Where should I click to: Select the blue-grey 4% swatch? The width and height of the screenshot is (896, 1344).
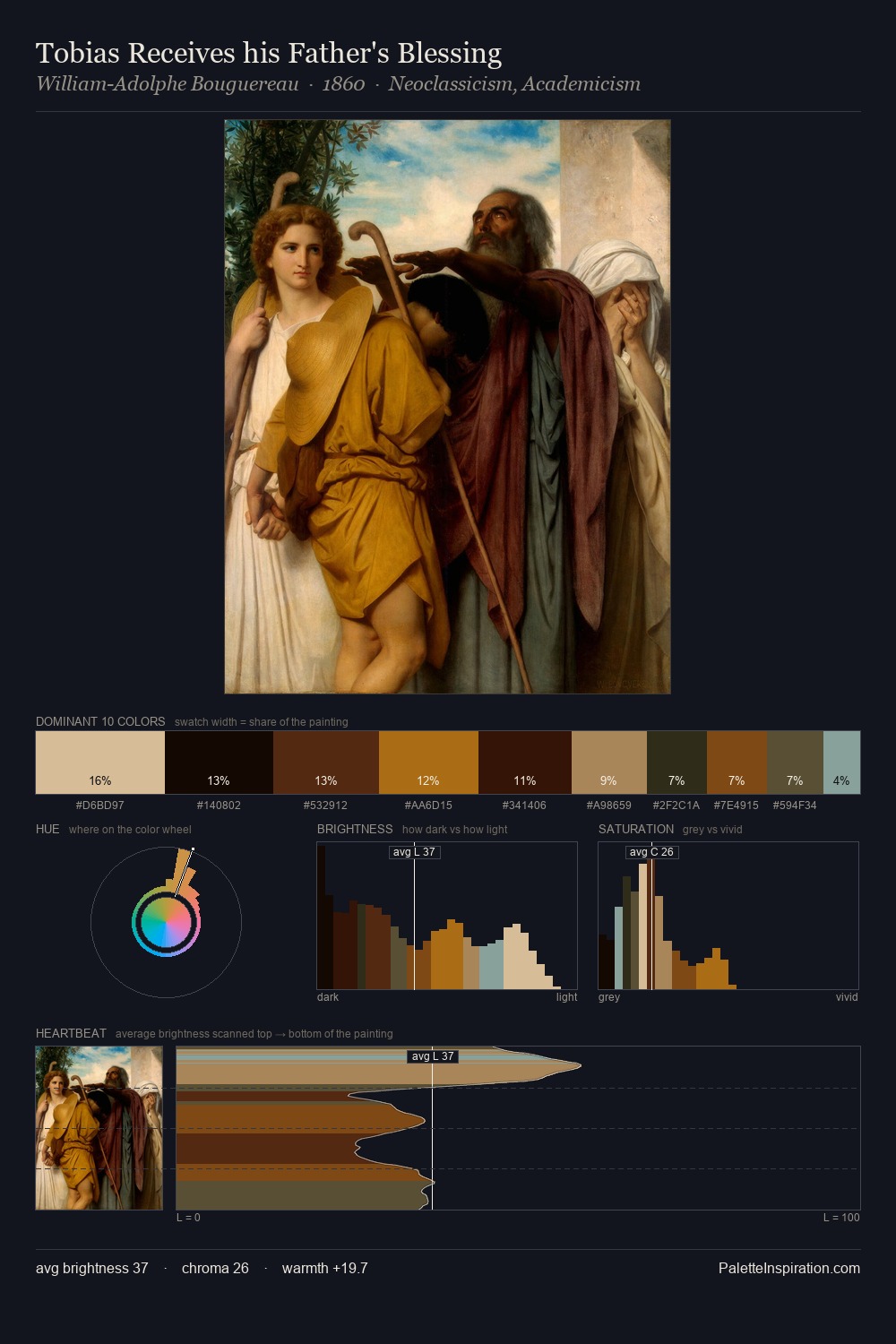(841, 762)
